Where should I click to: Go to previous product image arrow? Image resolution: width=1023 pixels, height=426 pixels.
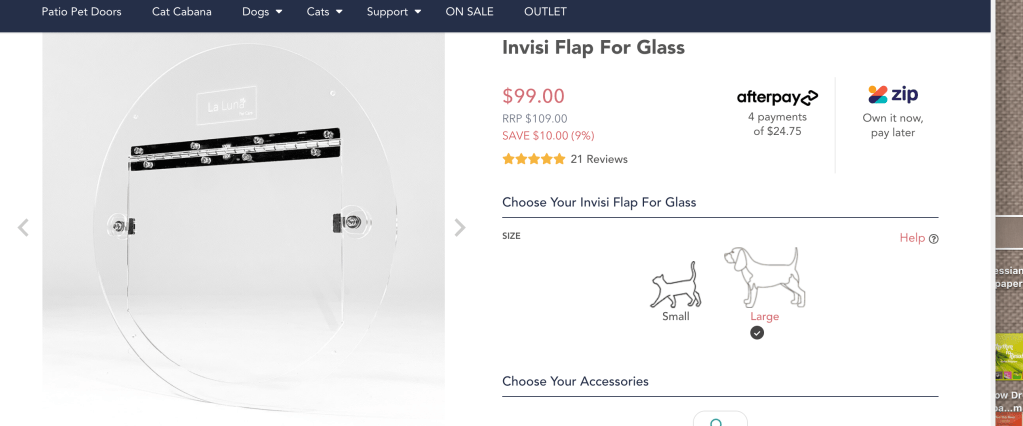tap(23, 228)
